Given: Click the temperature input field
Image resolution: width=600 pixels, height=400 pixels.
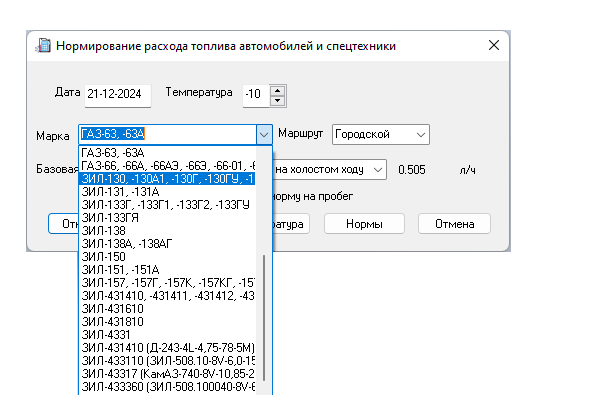Looking at the screenshot, I should (x=255, y=95).
